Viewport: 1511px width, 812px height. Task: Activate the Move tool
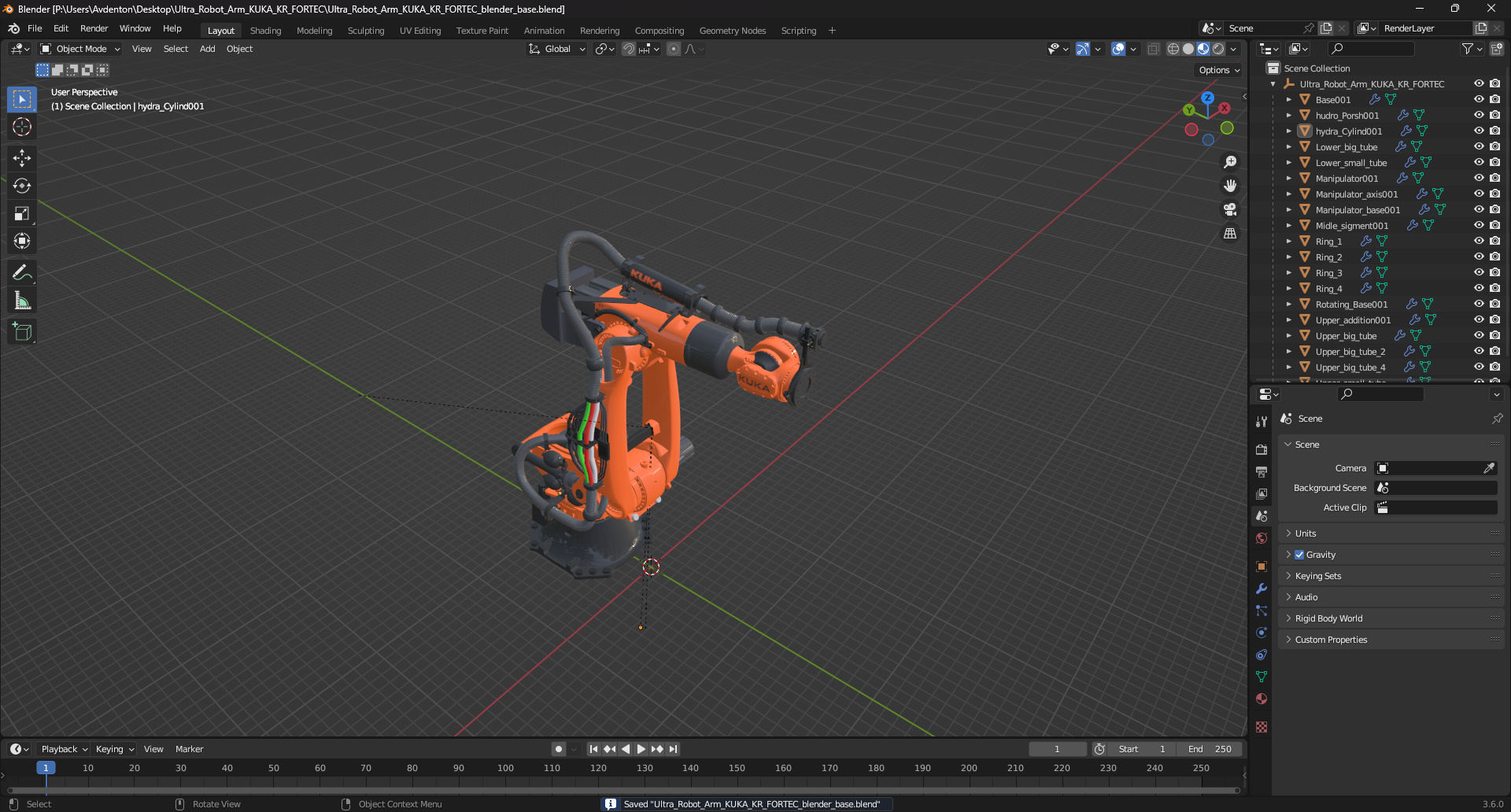pos(22,158)
